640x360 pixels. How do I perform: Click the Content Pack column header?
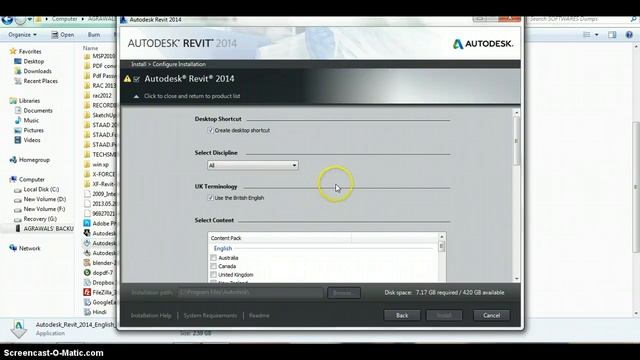point(280,238)
